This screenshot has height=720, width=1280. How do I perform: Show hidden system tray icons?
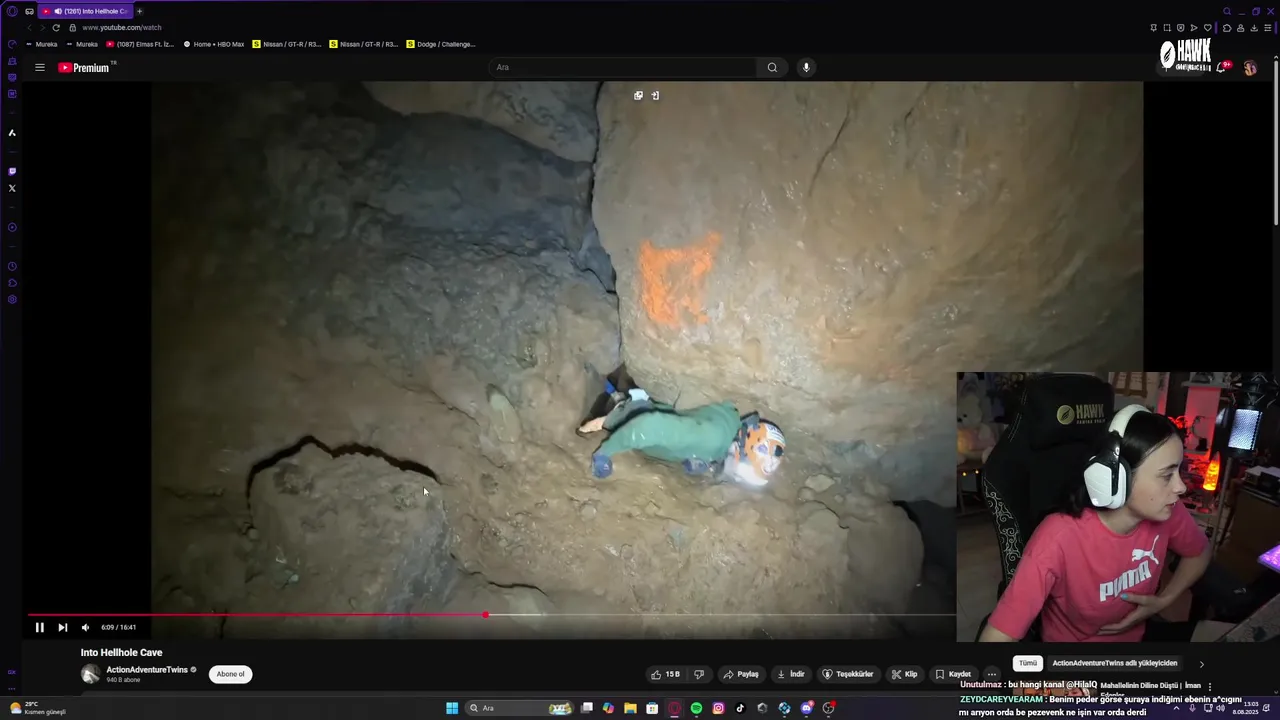1176,708
